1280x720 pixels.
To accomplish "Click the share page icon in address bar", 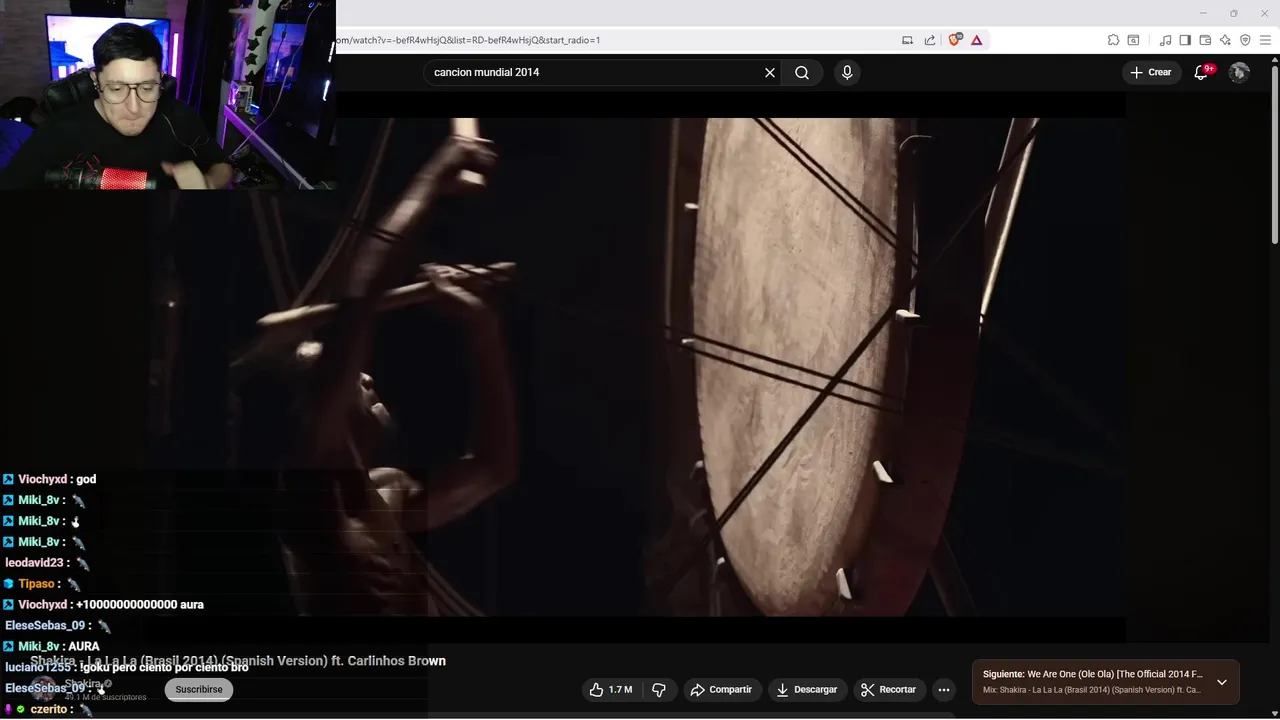I will click(x=930, y=40).
